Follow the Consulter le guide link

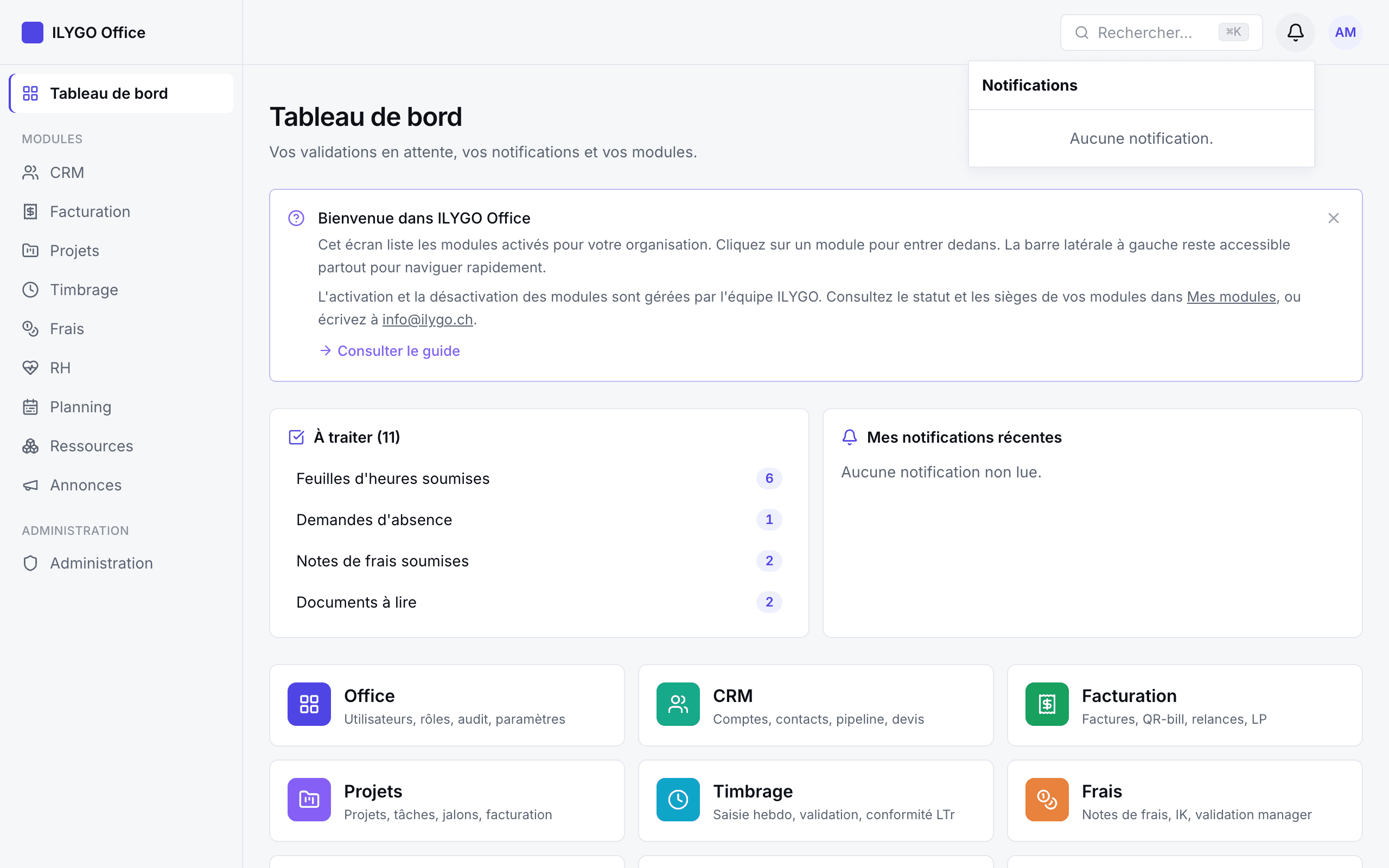(390, 351)
